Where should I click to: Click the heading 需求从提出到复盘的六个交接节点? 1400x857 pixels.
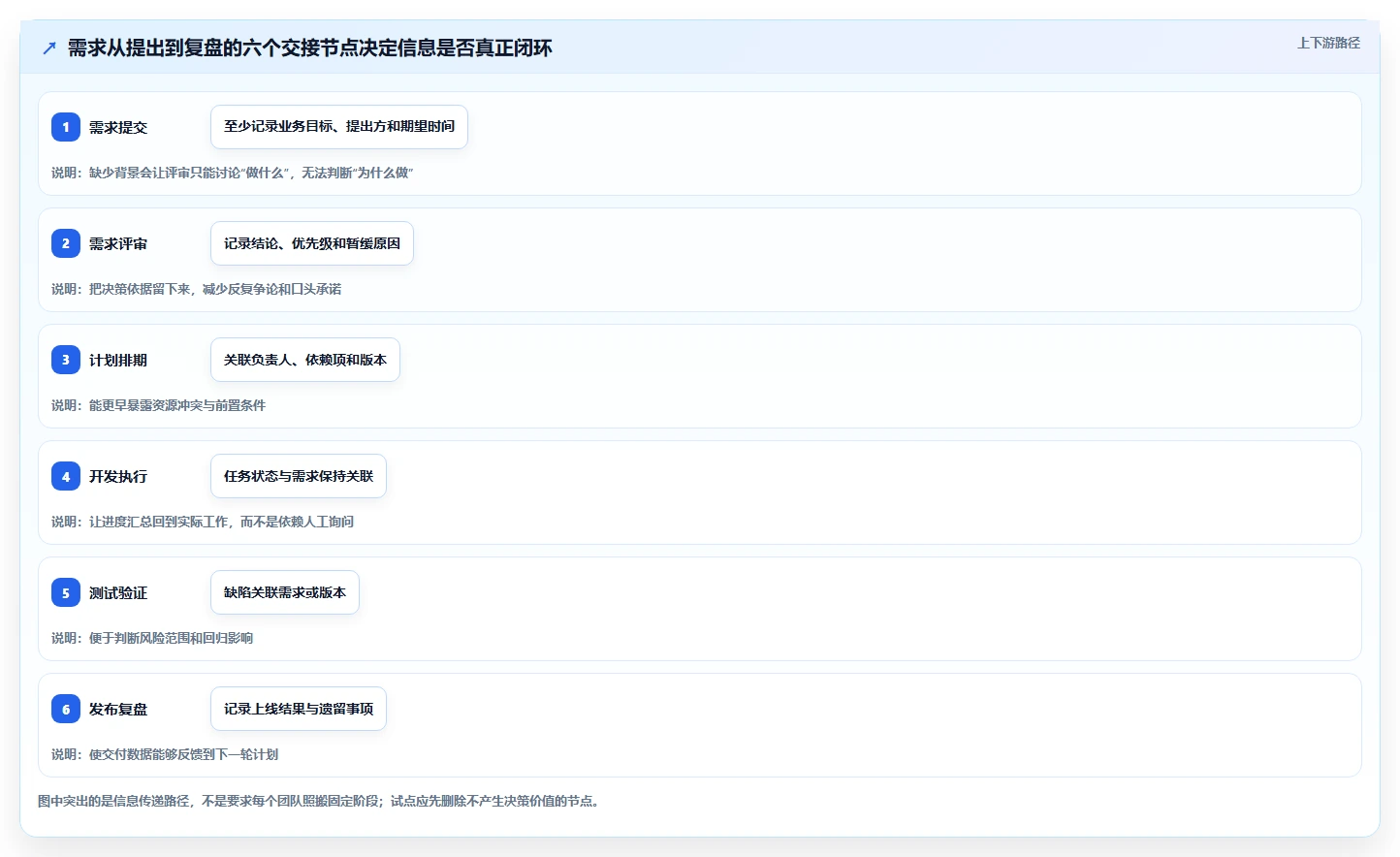(310, 48)
